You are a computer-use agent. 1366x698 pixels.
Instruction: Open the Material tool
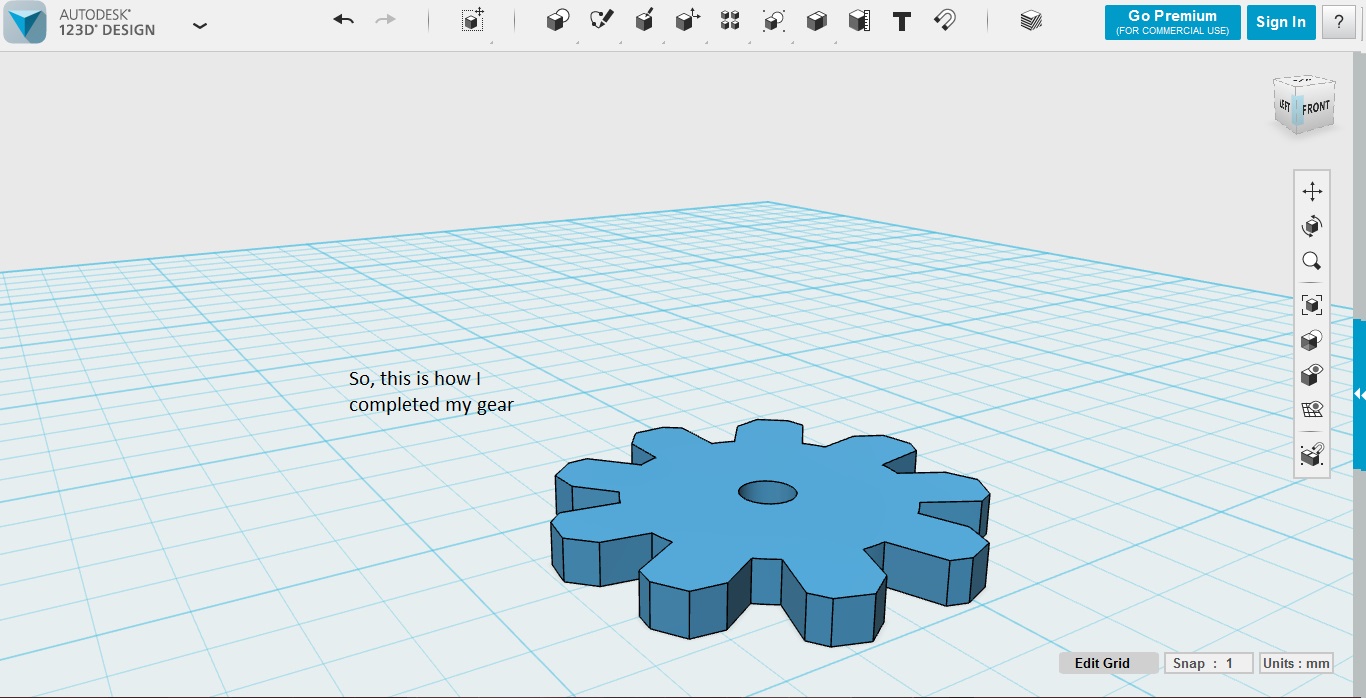click(x=1031, y=20)
